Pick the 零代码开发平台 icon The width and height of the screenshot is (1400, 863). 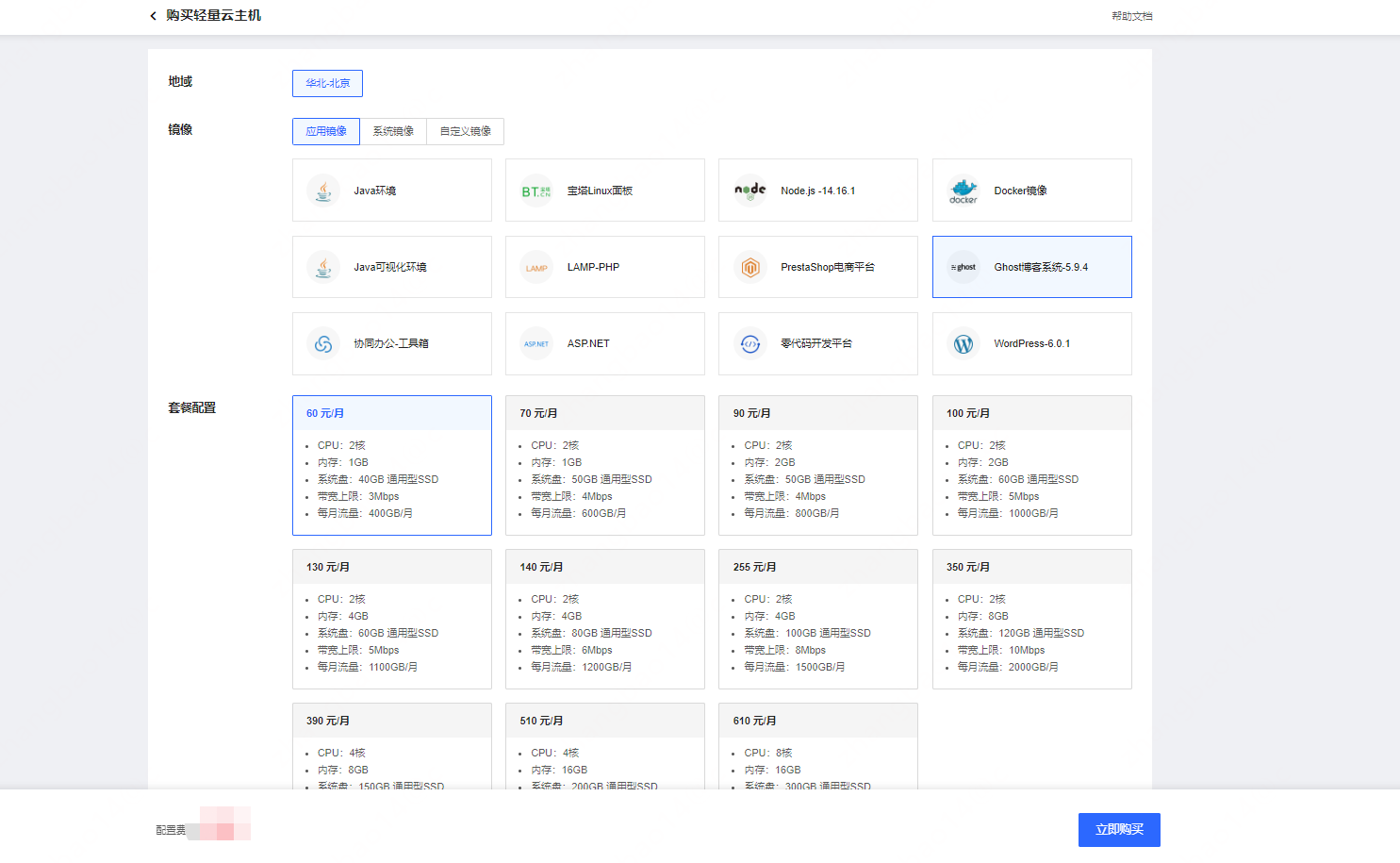750,343
